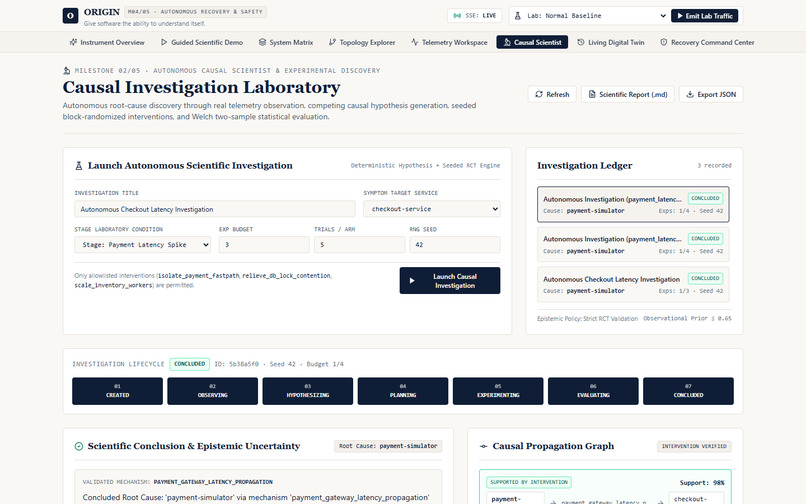The width and height of the screenshot is (806, 504).
Task: Open the Living Digital Twin tab
Action: pos(611,42)
